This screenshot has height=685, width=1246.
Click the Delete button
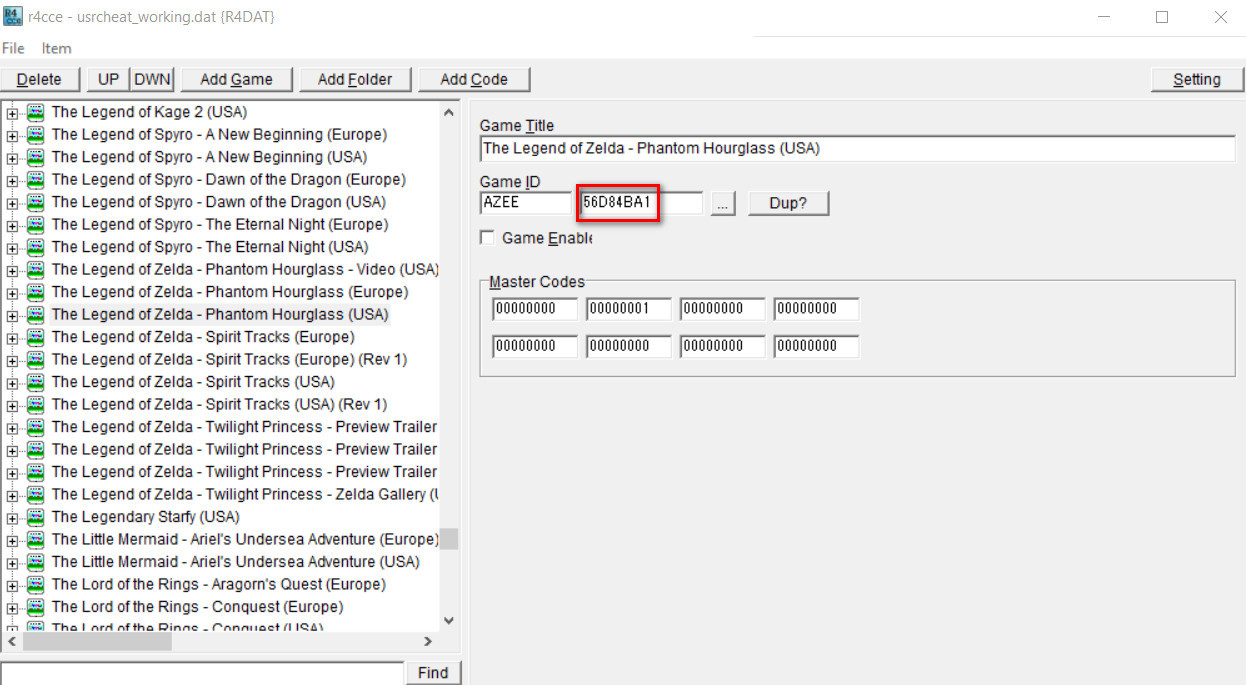(39, 79)
